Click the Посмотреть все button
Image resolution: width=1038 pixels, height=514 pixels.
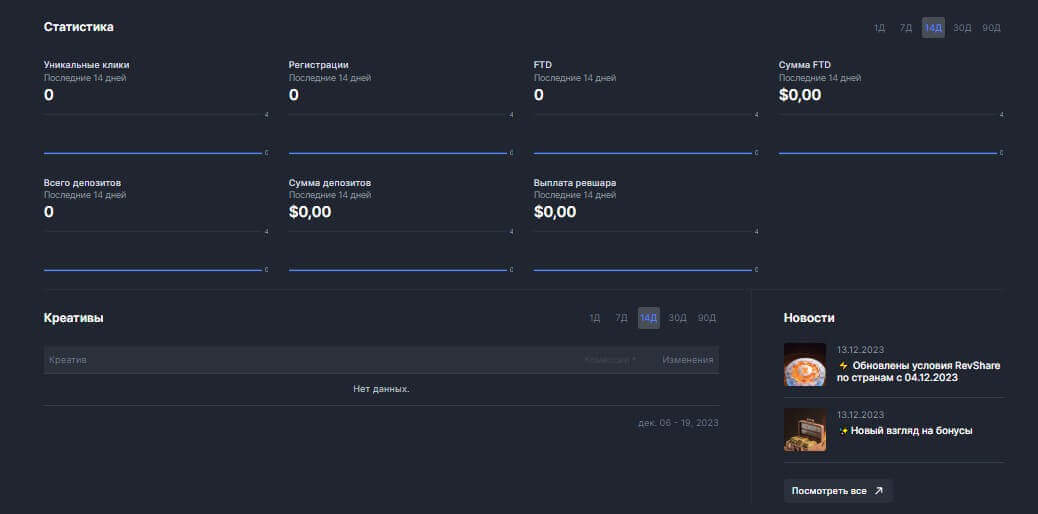coord(837,491)
